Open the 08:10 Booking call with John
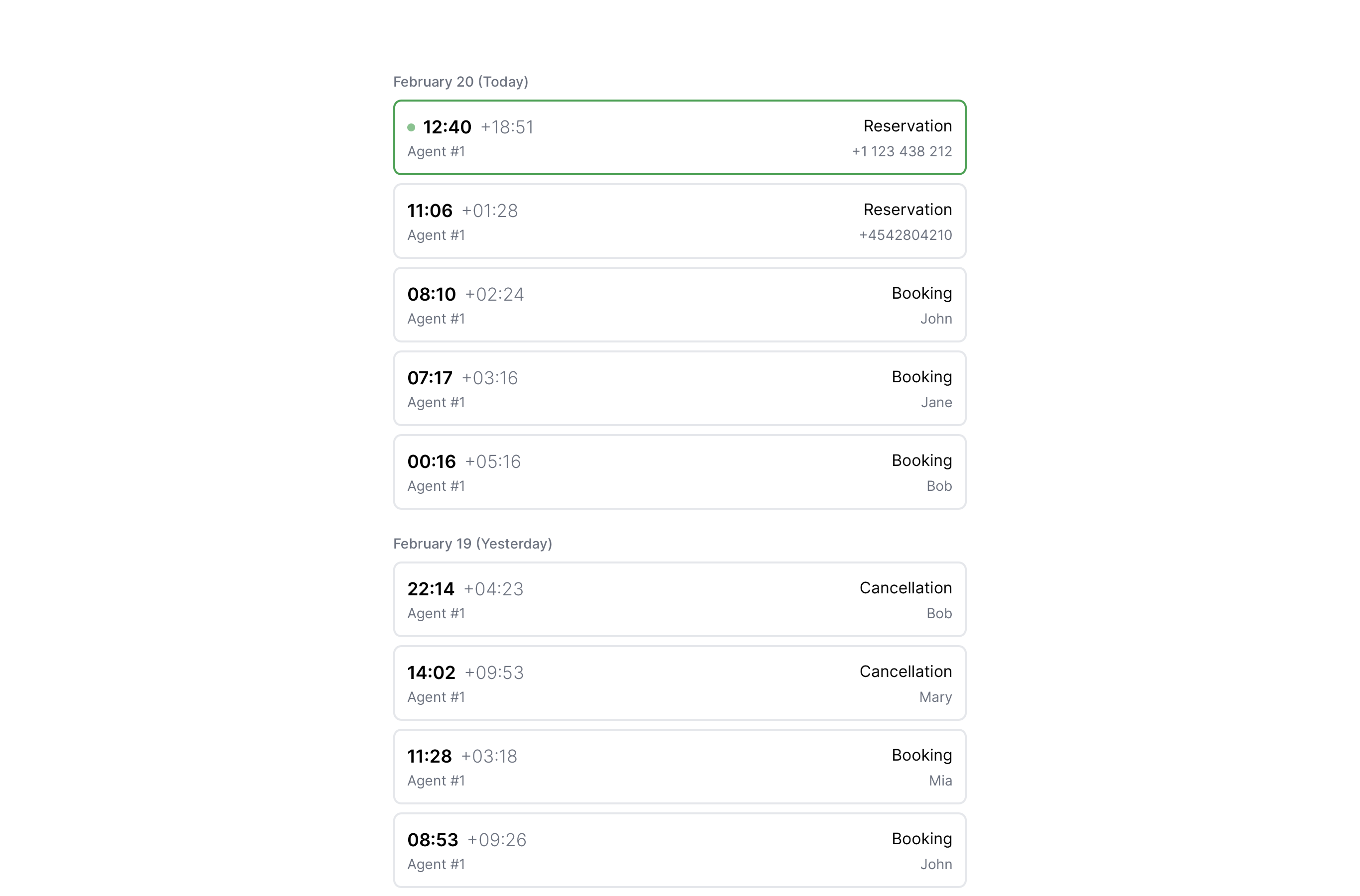The width and height of the screenshot is (1360, 896). [679, 305]
